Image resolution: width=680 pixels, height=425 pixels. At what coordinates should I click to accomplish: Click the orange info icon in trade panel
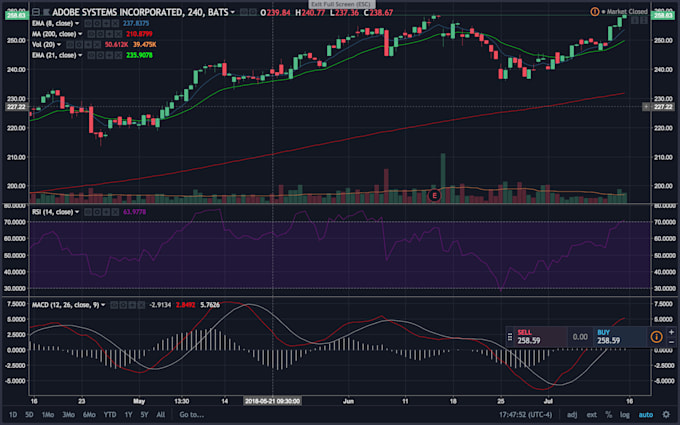(x=656, y=337)
